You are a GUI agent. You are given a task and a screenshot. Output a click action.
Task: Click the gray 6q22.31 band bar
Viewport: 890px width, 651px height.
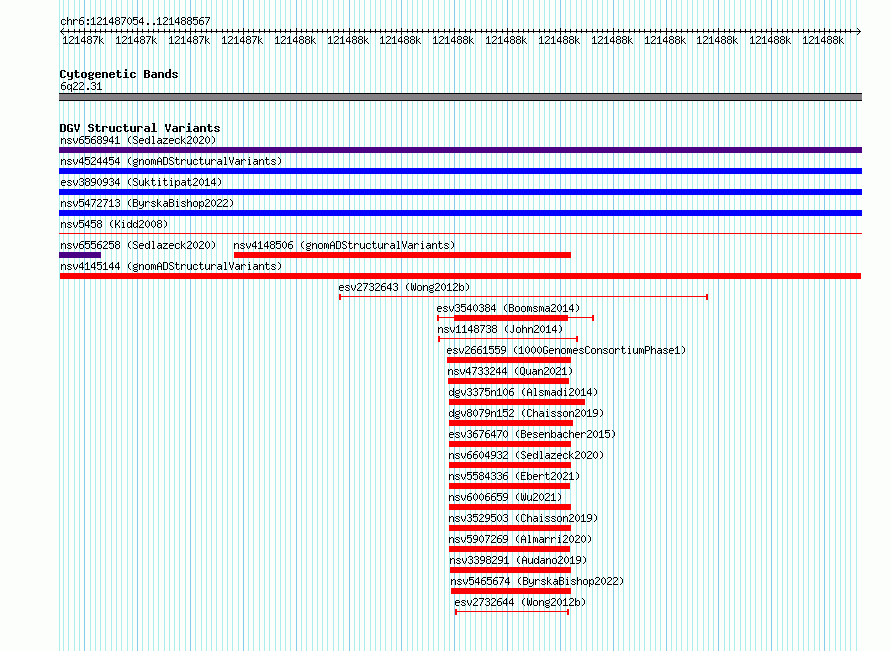coord(460,97)
